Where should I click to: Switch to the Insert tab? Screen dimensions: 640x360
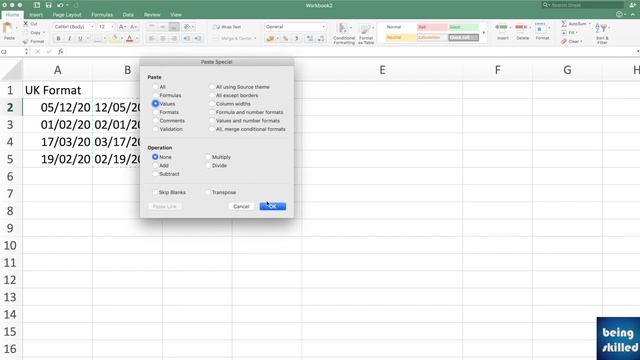[36, 15]
